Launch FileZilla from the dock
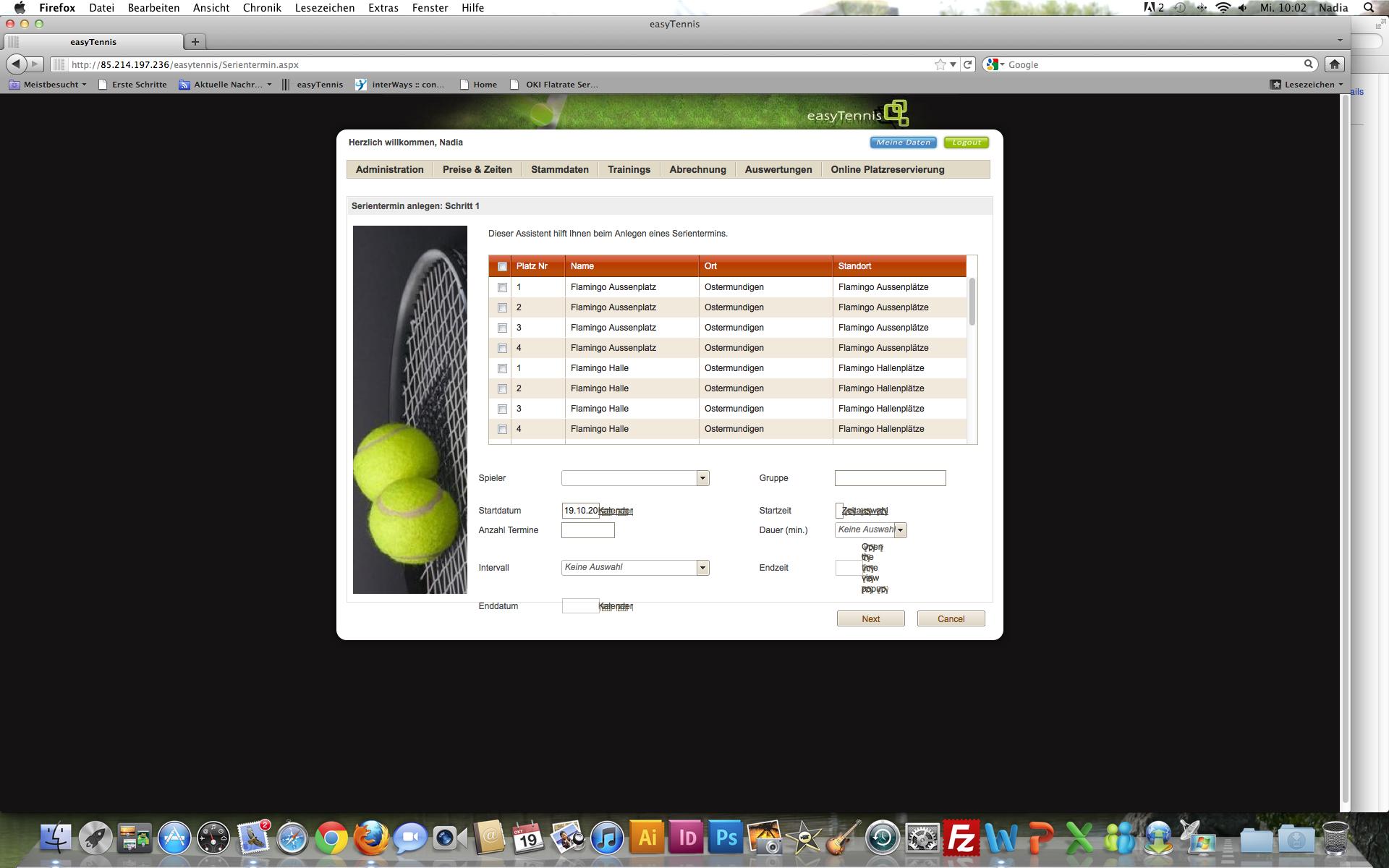The height and width of the screenshot is (868, 1389). point(961,838)
